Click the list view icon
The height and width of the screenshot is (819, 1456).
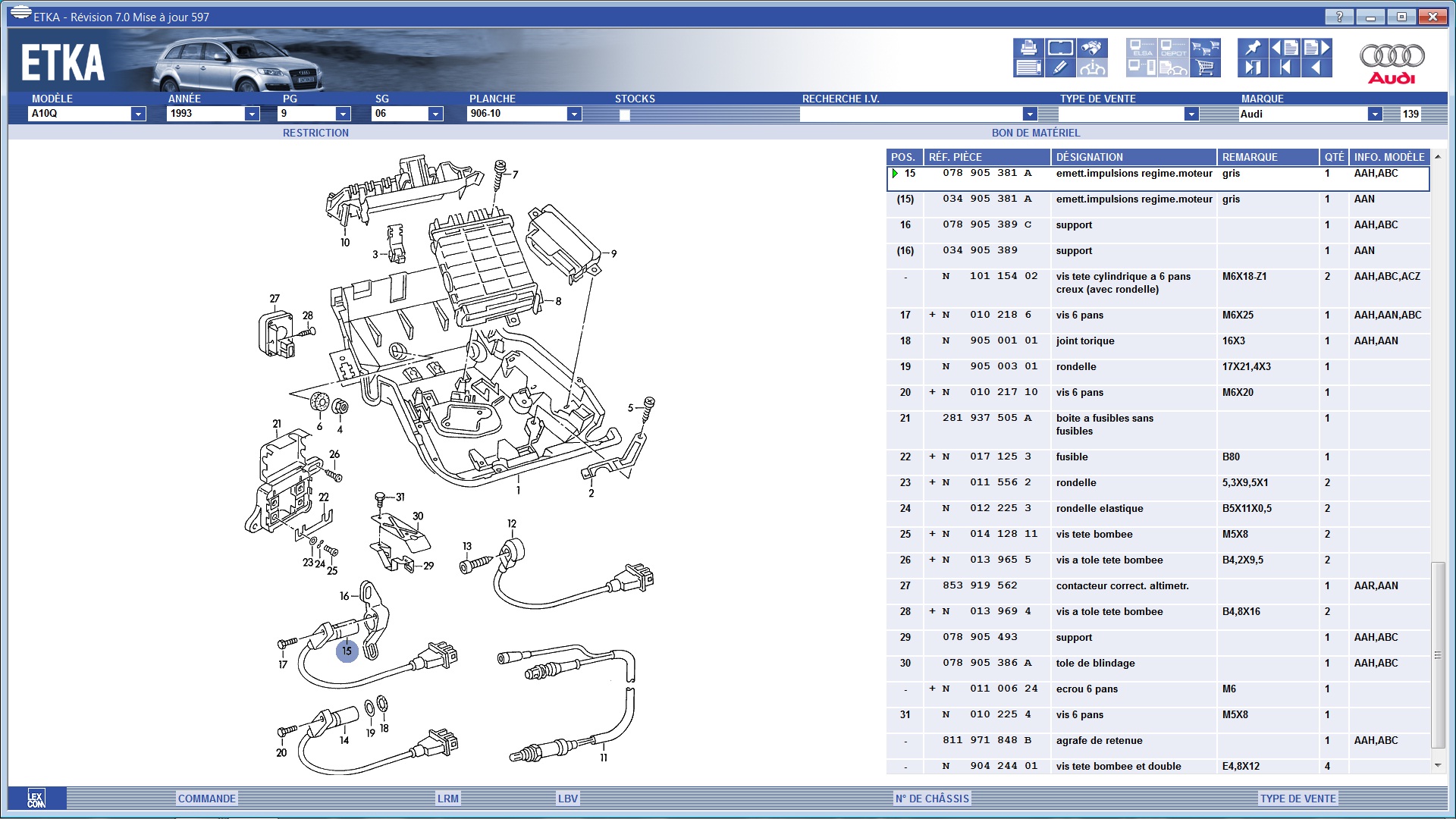click(1028, 67)
